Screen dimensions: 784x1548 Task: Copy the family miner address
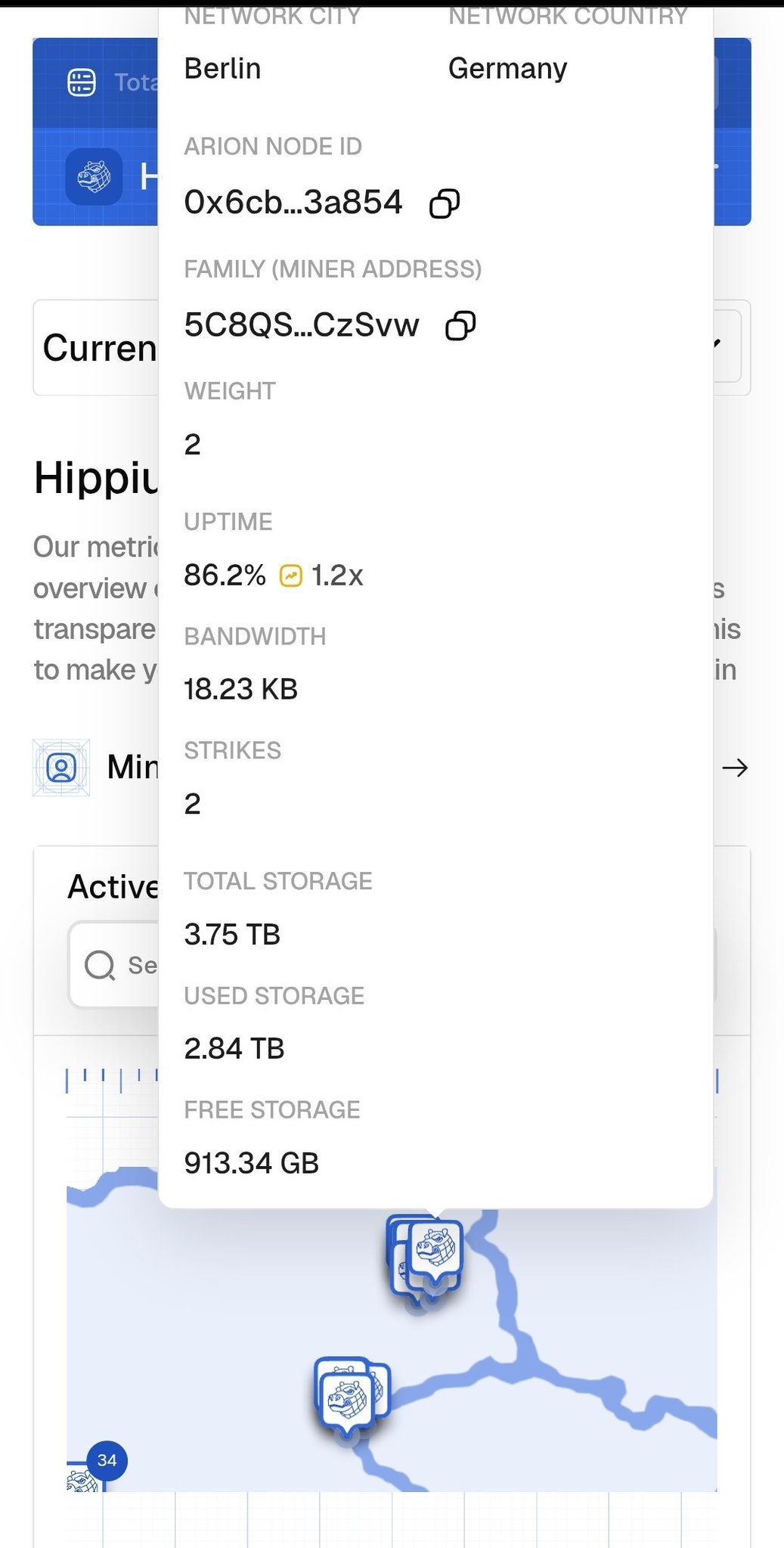[460, 326]
